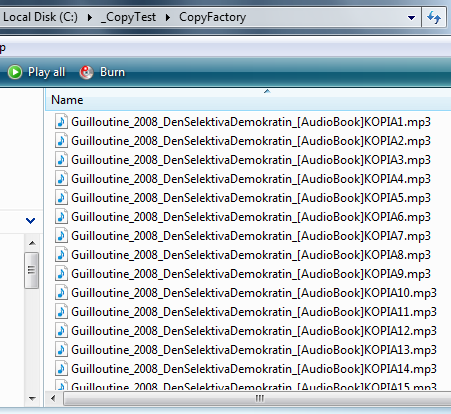The image size is (451, 414).
Task: Select file name ending KOPIA14.mp3
Action: coord(254,369)
